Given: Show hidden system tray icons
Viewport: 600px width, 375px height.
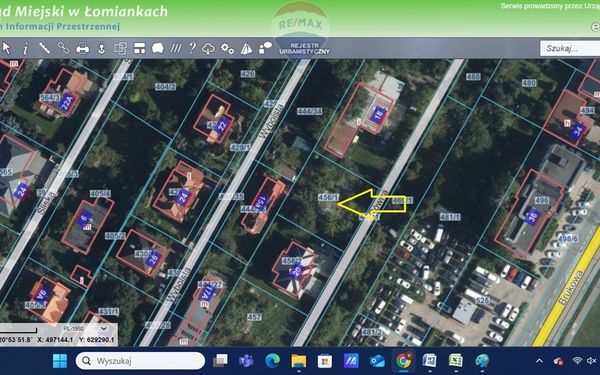Looking at the screenshot, I should pyautogui.click(x=539, y=361).
